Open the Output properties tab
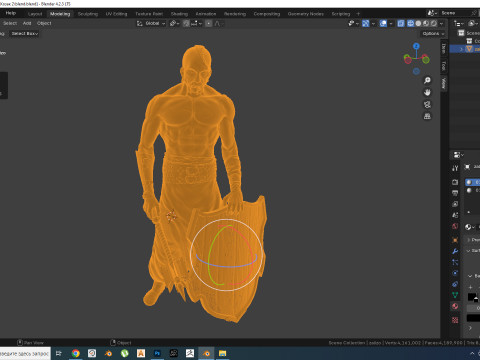Image resolution: width=480 pixels, height=360 pixels. pyautogui.click(x=455, y=193)
